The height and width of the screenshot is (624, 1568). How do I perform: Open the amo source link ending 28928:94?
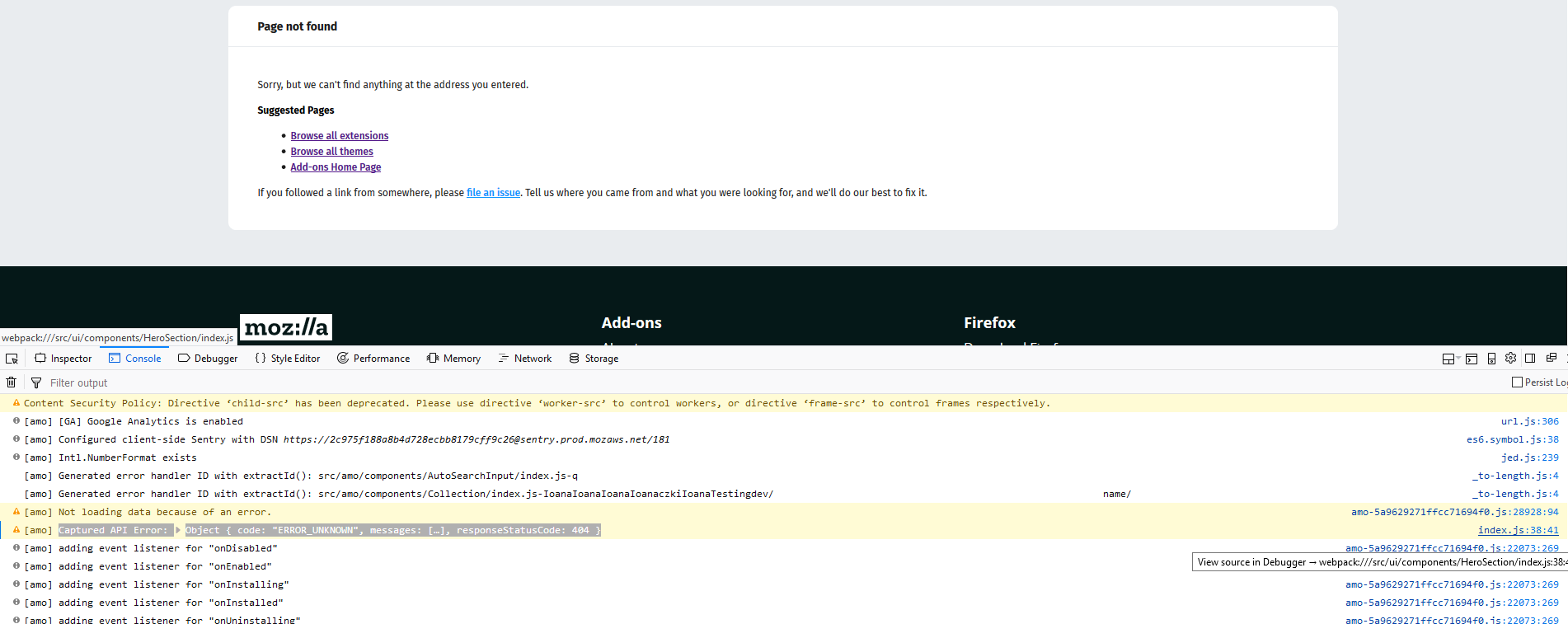(x=1455, y=512)
